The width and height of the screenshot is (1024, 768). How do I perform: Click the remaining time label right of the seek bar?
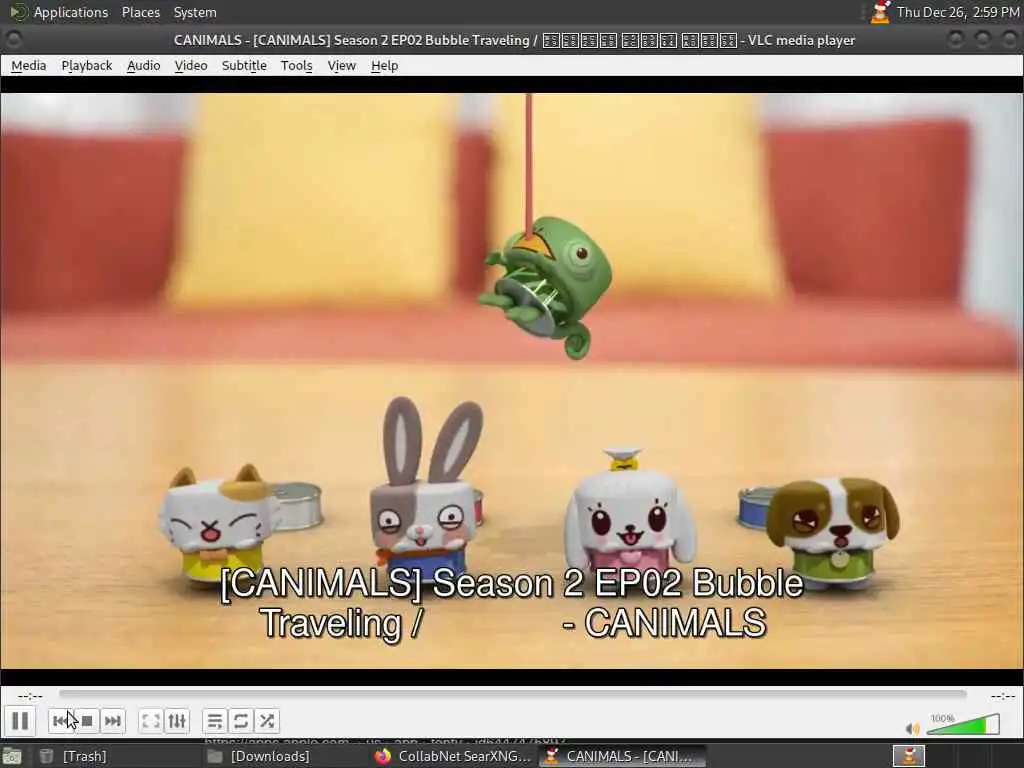[1003, 696]
